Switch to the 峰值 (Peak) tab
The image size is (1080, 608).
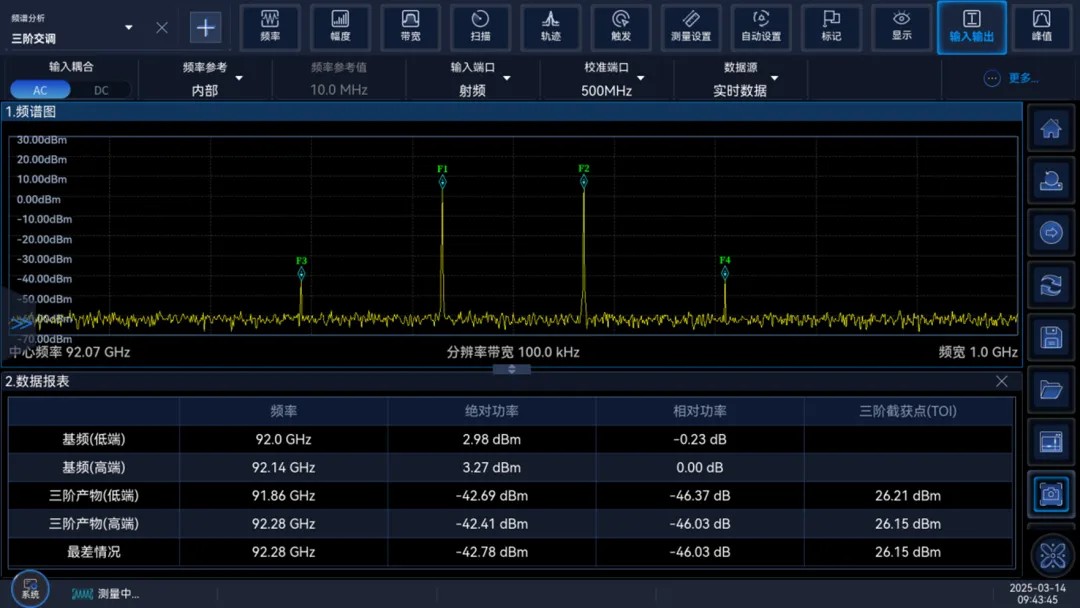[x=1042, y=27]
